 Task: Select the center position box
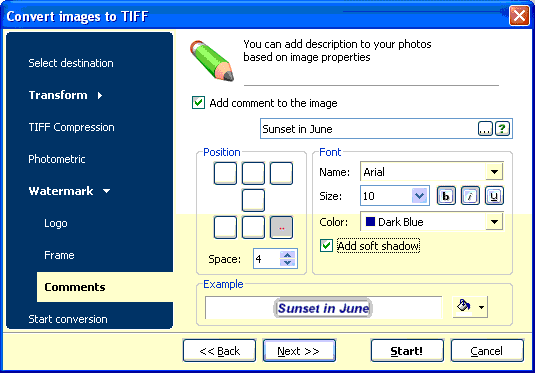(253, 200)
